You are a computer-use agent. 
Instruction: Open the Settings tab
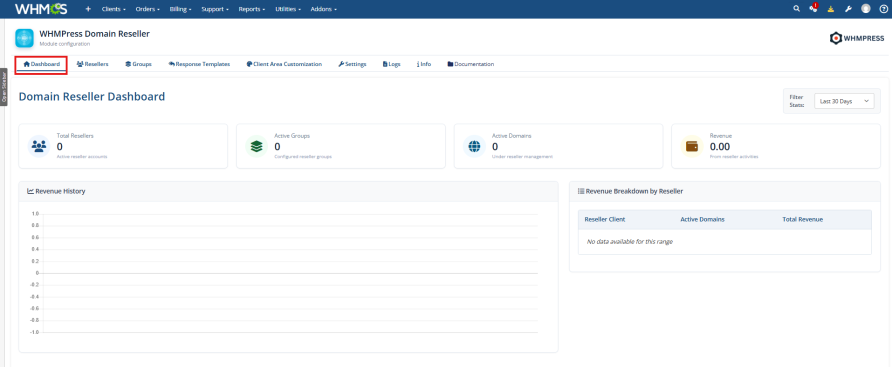coord(352,64)
